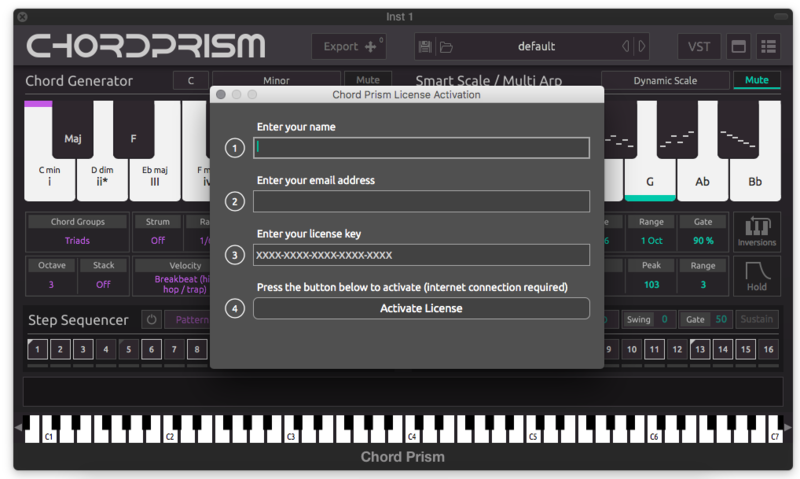800x479 pixels.
Task: Close the License Activation dialog
Action: (221, 94)
